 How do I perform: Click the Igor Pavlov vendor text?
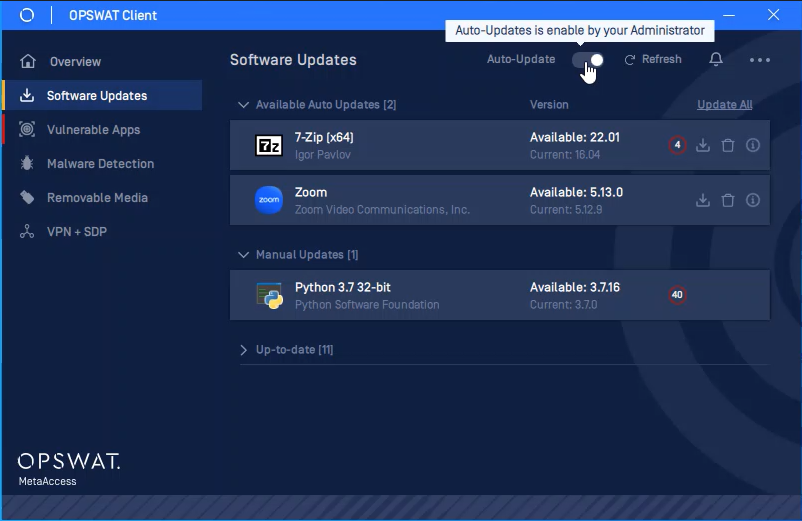(323, 155)
